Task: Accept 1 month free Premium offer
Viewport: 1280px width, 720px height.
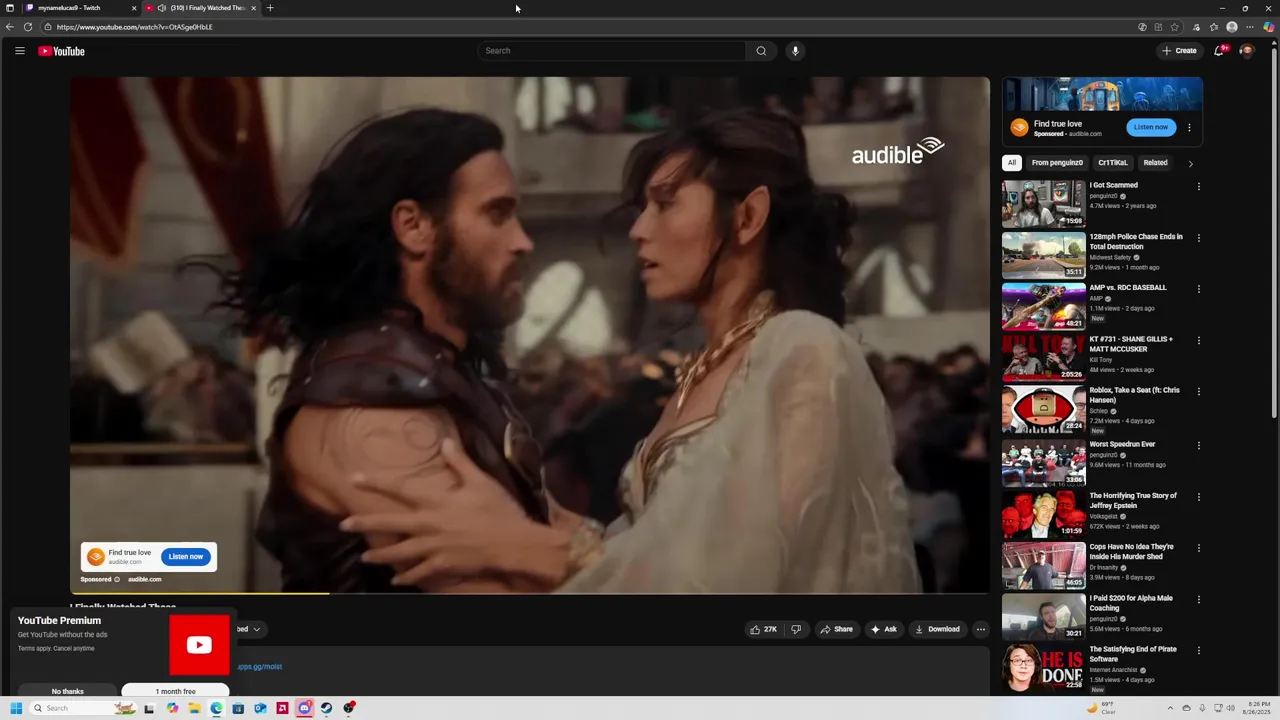Action: pos(175,691)
